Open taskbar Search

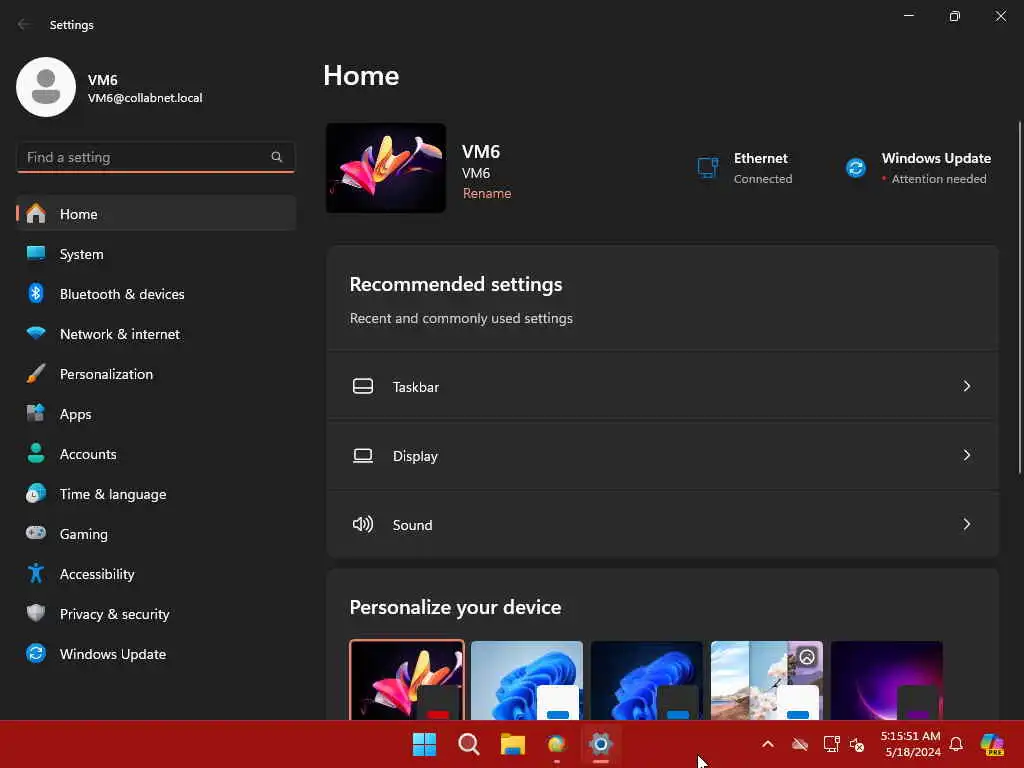[468, 744]
